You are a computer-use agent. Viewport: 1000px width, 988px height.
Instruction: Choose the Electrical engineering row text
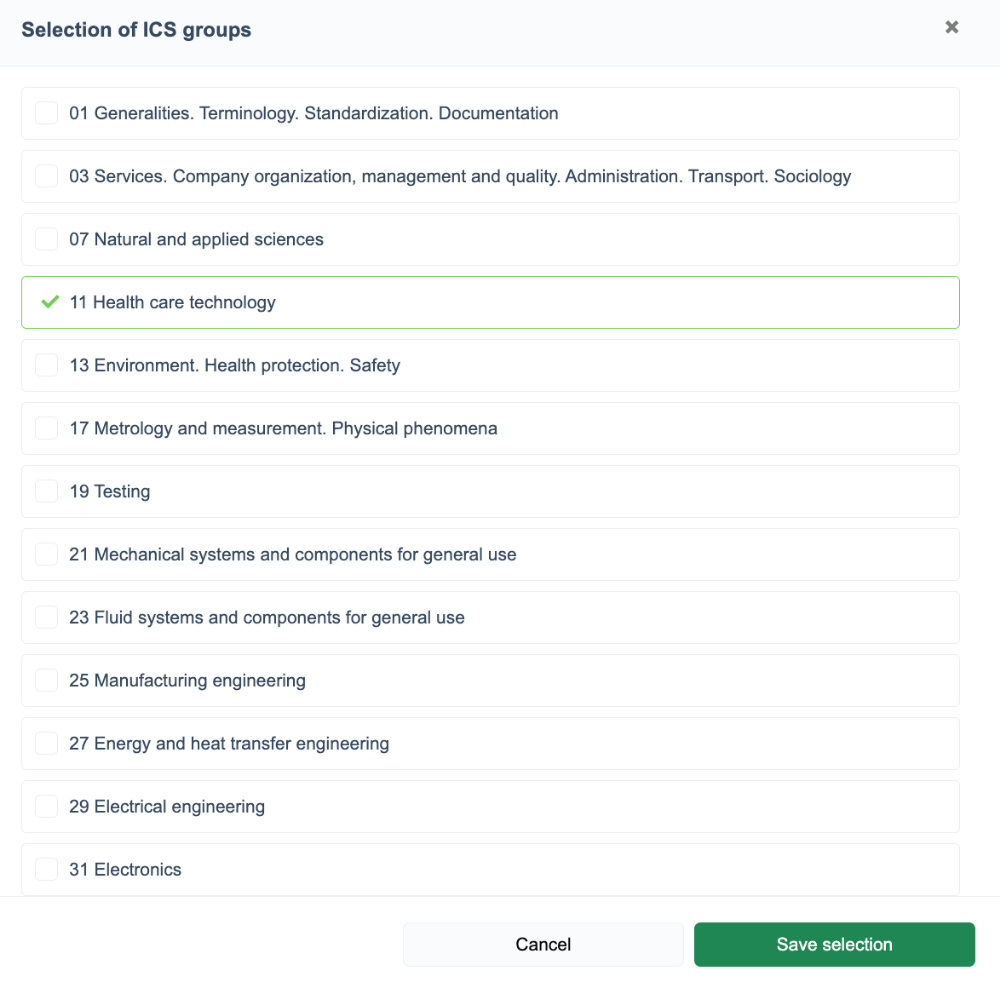[x=167, y=806]
